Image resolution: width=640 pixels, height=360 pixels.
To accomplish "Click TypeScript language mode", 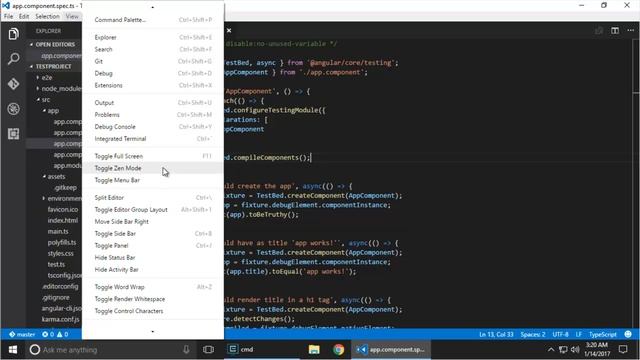I will tap(602, 334).
